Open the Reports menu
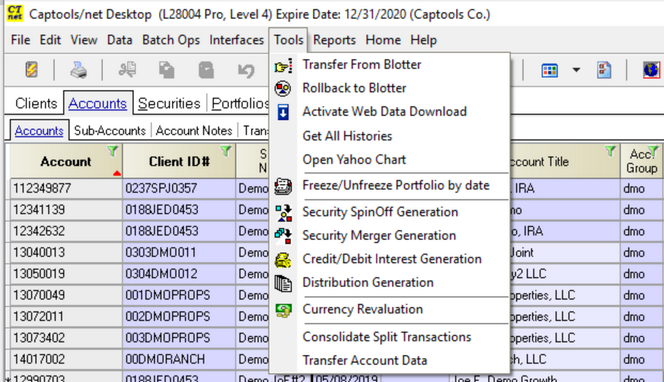Image resolution: width=664 pixels, height=382 pixels. pos(334,40)
